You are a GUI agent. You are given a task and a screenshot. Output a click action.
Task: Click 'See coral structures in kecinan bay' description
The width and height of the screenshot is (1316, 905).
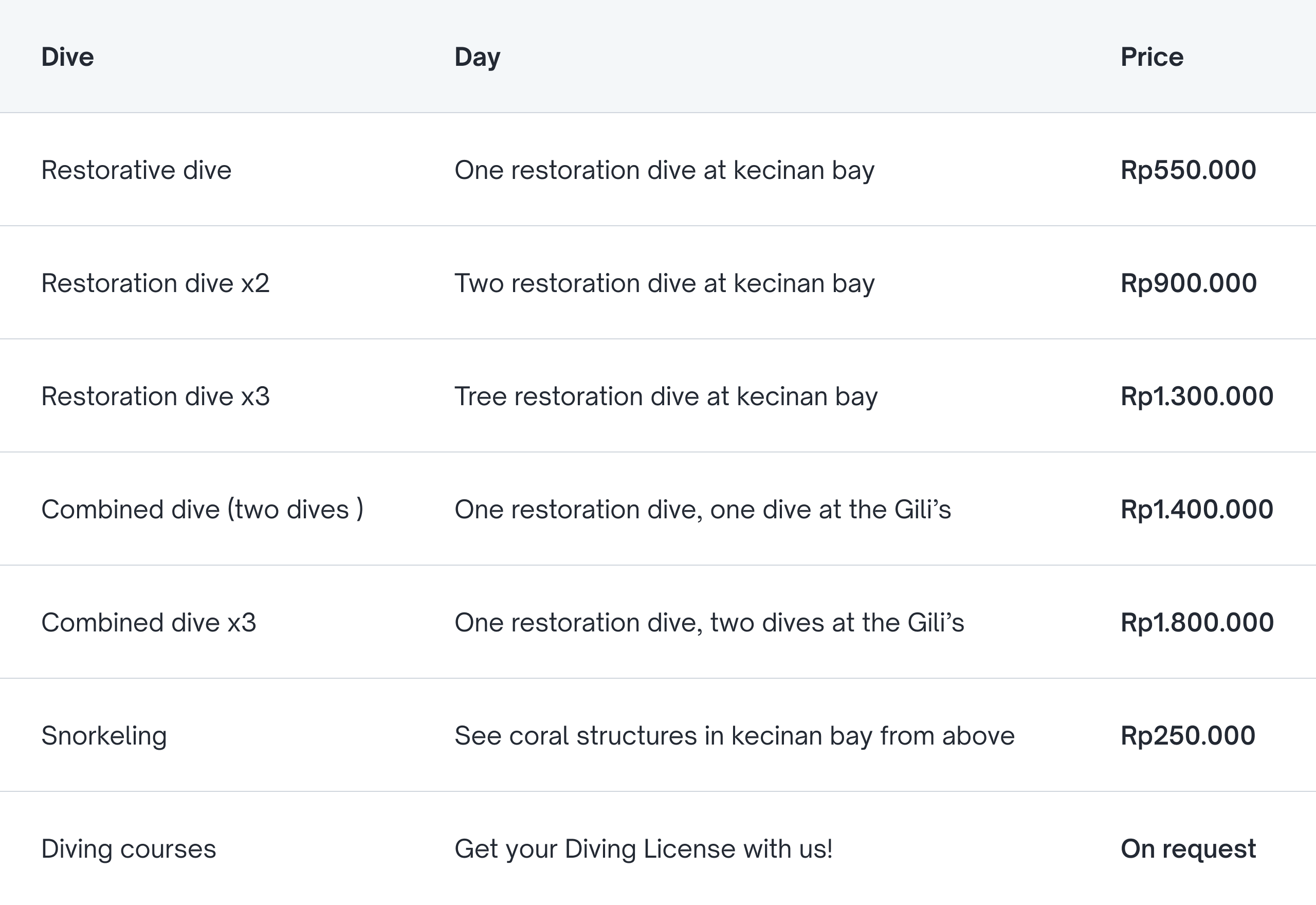click(x=734, y=735)
